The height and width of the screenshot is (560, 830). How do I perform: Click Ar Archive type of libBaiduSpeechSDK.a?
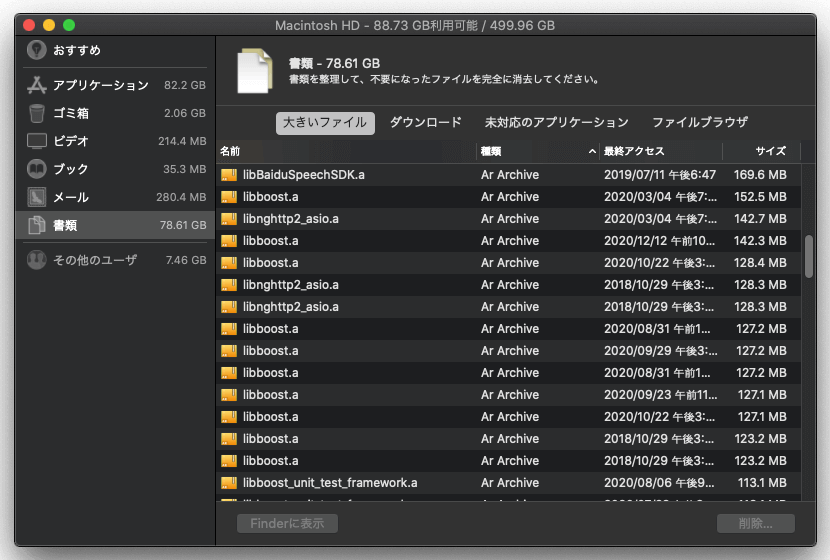pos(510,175)
